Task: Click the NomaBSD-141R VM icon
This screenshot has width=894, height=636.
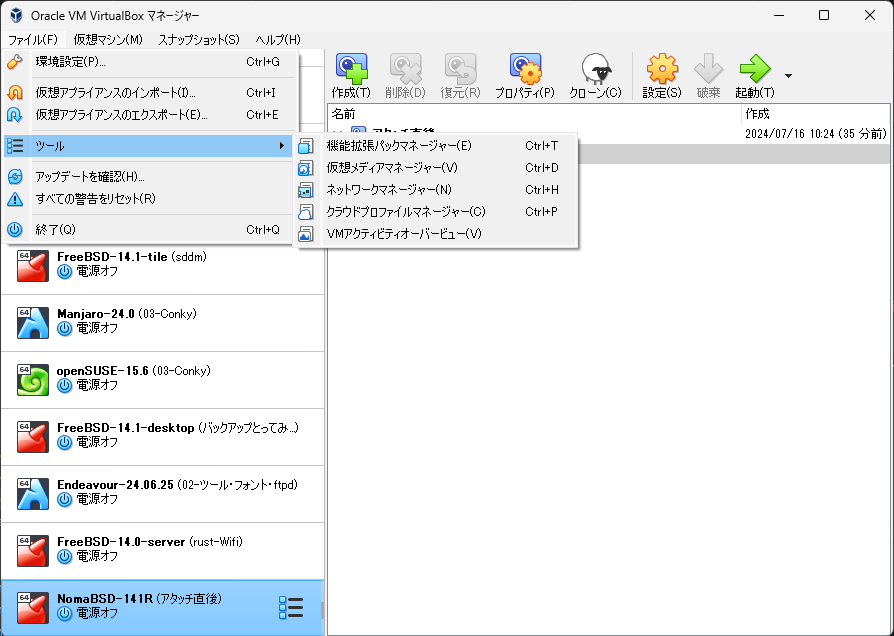Action: pyautogui.click(x=32, y=608)
